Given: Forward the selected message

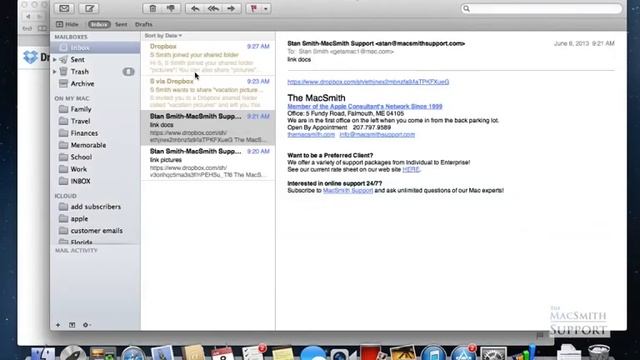Looking at the screenshot, I should click(231, 8).
